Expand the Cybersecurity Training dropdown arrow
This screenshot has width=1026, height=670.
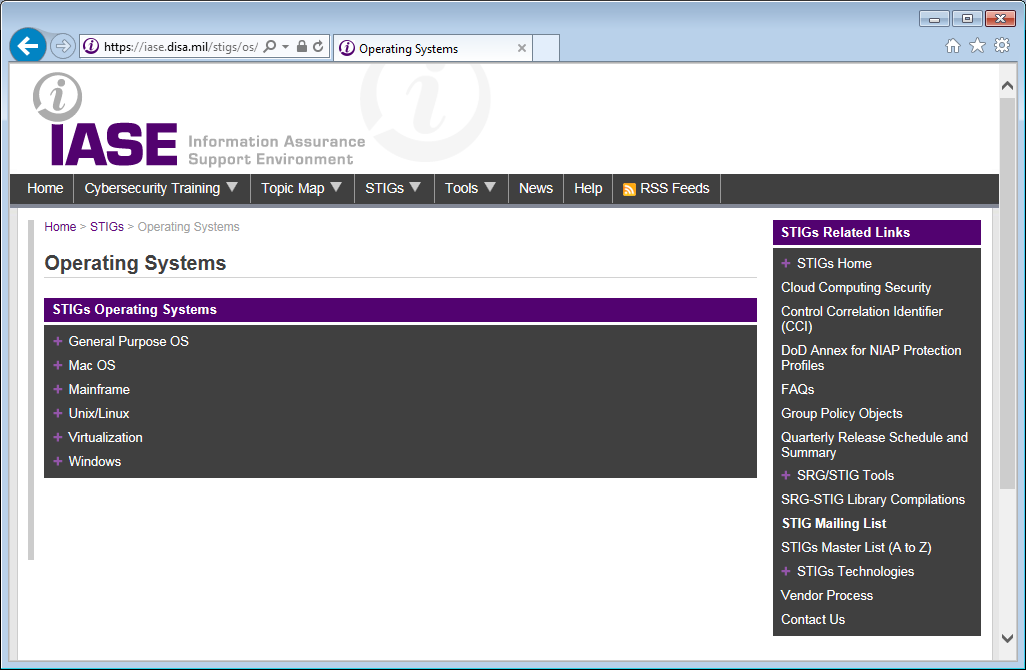pyautogui.click(x=232, y=187)
